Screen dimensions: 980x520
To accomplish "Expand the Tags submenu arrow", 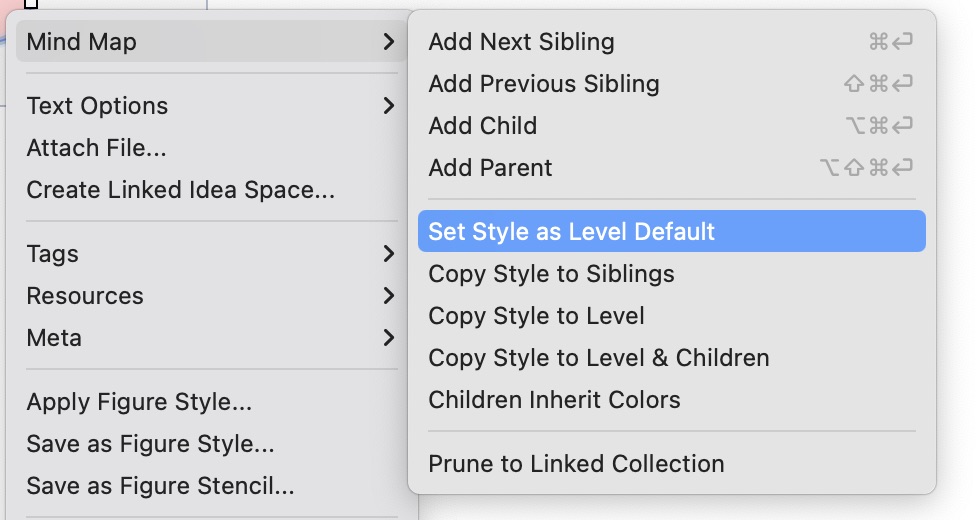I will (389, 254).
